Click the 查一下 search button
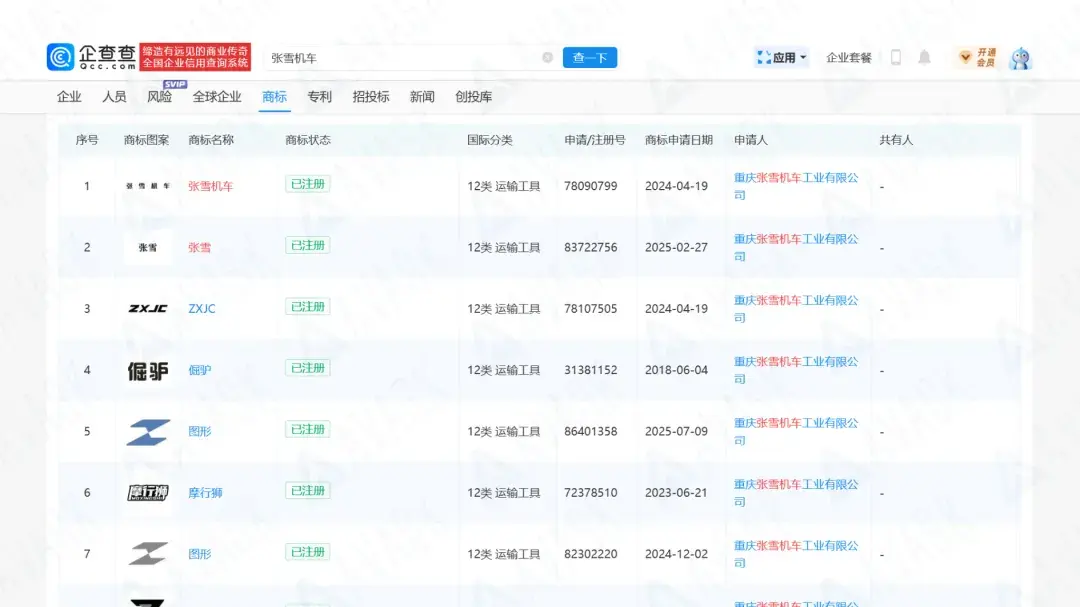The width and height of the screenshot is (1080, 607). point(590,58)
